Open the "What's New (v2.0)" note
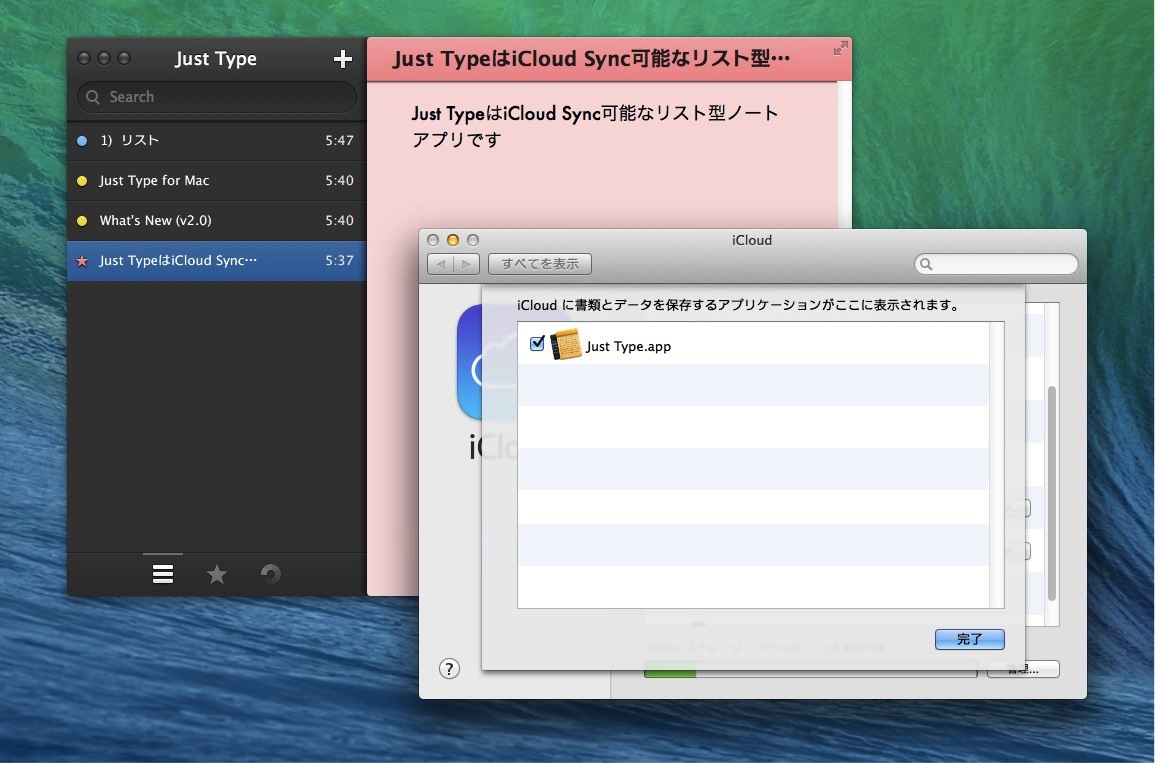 click(x=217, y=220)
